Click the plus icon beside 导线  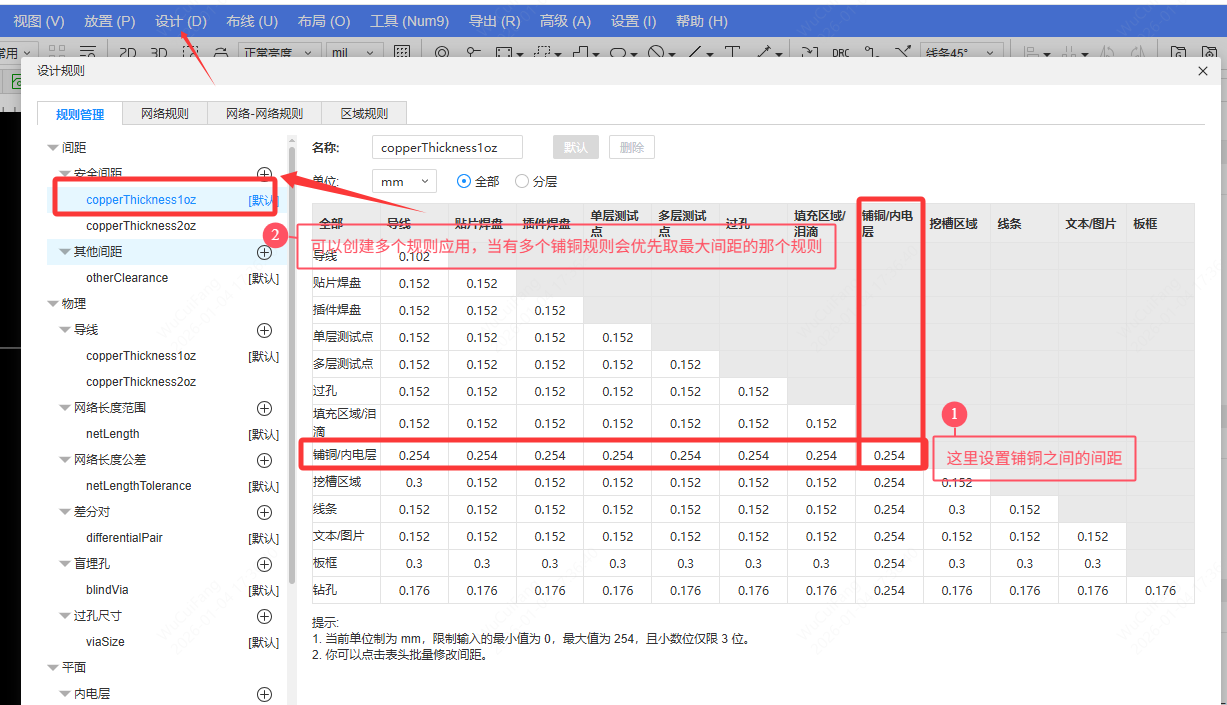click(265, 330)
